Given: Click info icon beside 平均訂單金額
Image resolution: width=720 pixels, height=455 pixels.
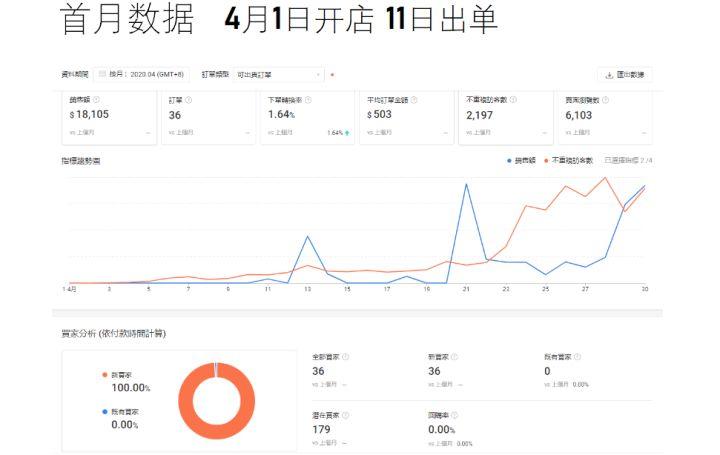Looking at the screenshot, I should point(414,100).
